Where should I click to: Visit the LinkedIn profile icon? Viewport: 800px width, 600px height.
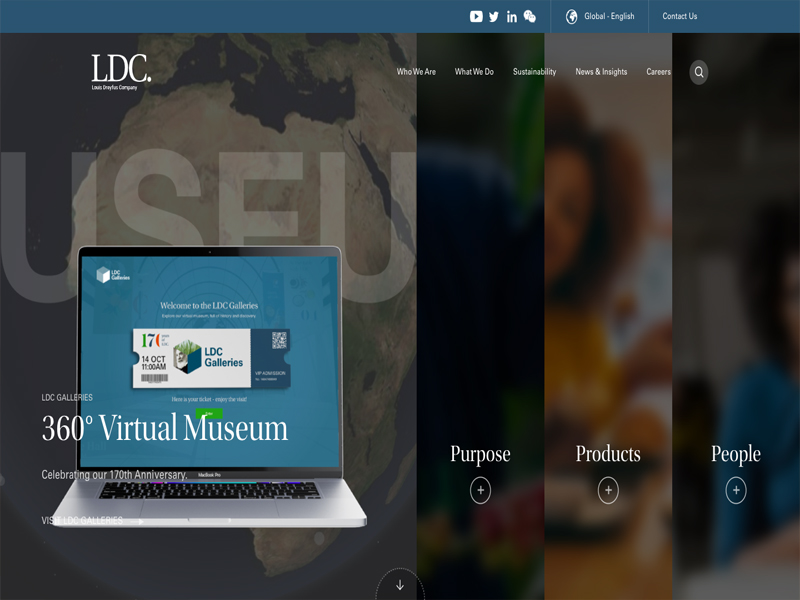tap(512, 17)
